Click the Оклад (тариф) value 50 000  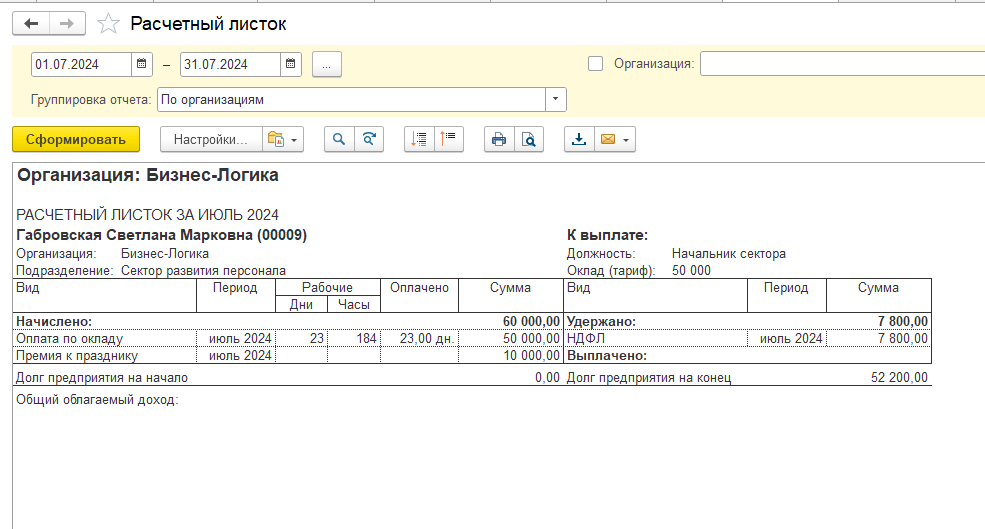tap(691, 271)
